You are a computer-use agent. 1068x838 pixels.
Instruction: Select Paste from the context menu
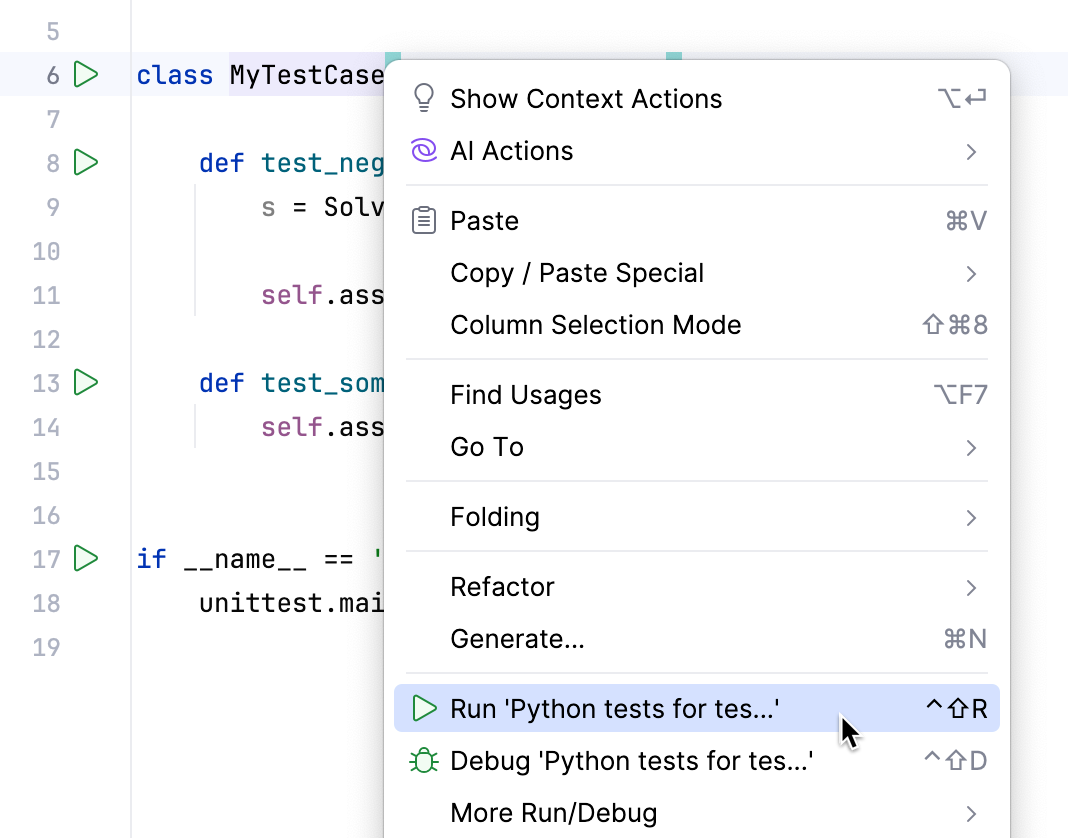click(484, 220)
